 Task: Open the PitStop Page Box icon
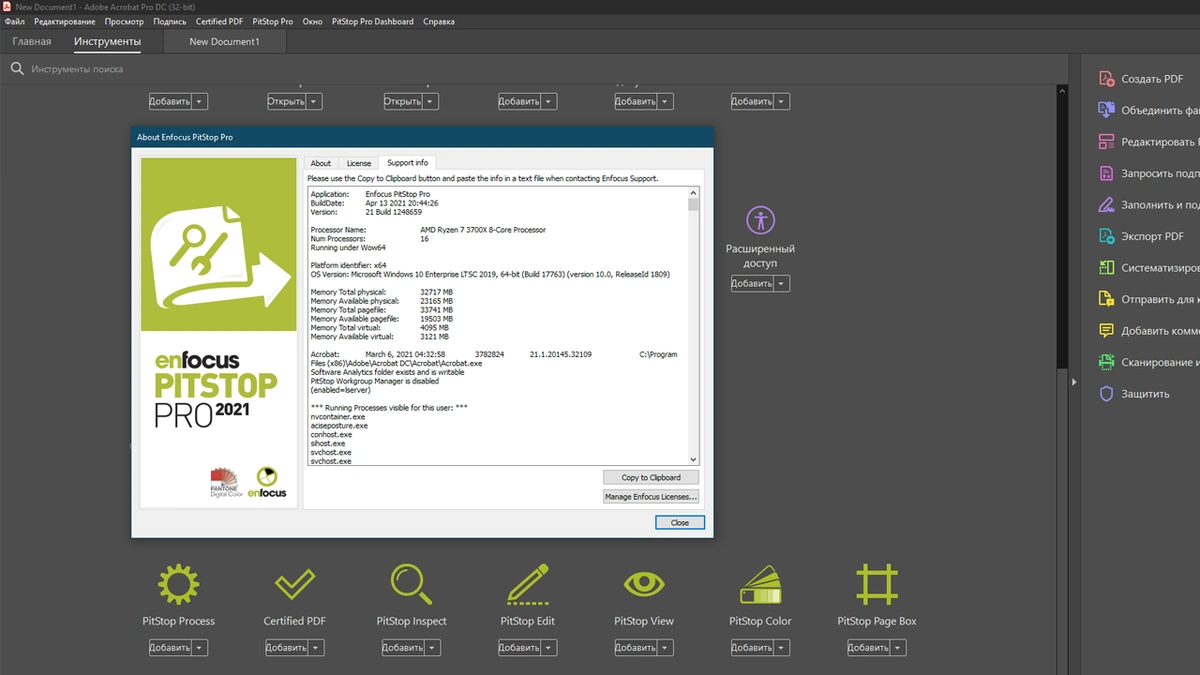pos(877,584)
